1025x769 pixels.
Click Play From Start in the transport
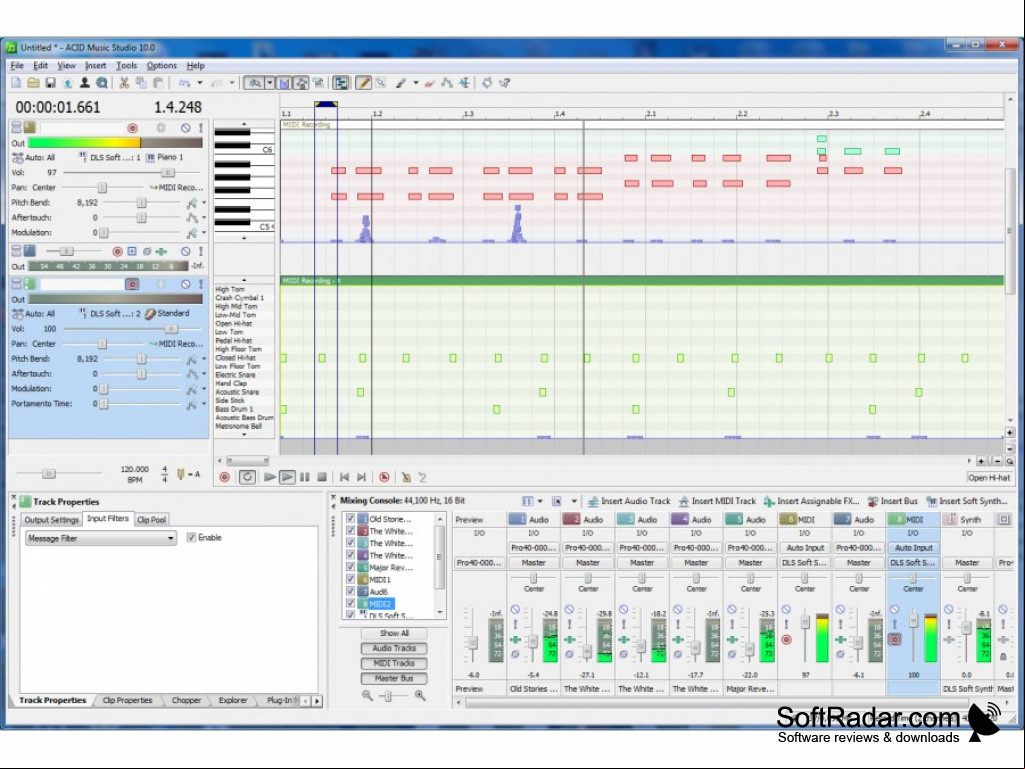[x=269, y=477]
